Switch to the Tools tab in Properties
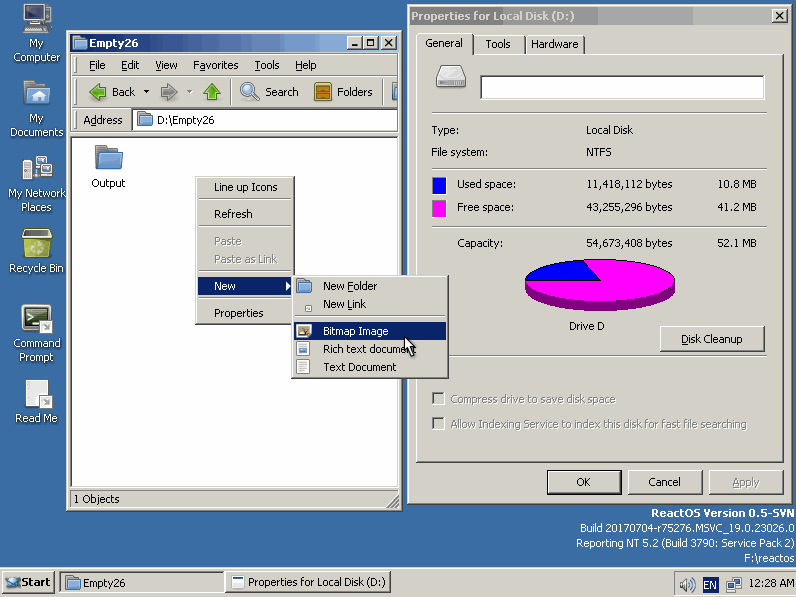This screenshot has height=597, width=796. tap(498, 44)
